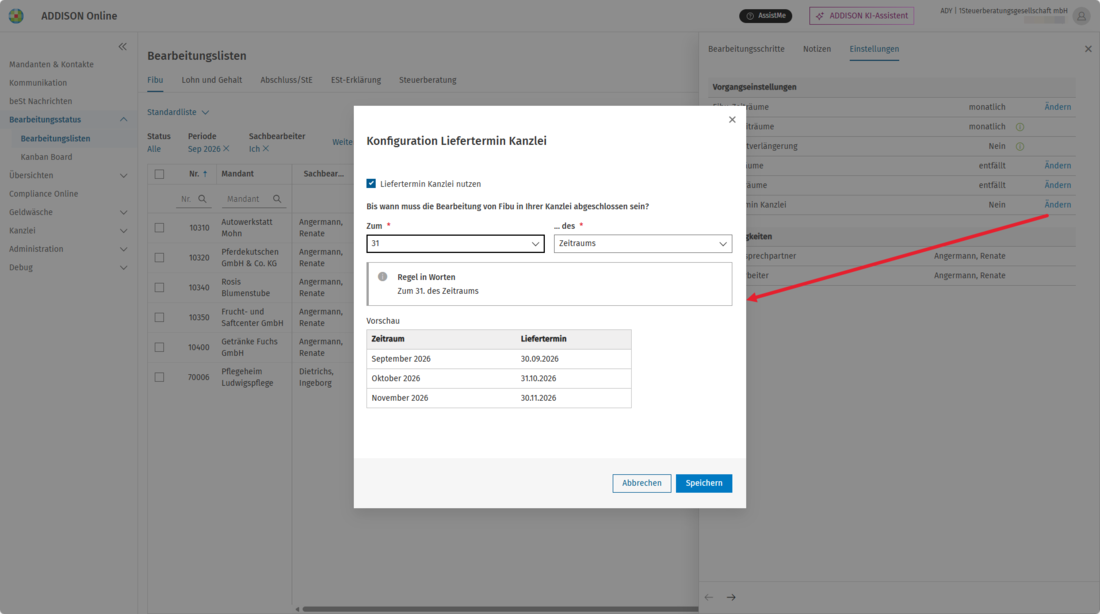Image resolution: width=1100 pixels, height=614 pixels.
Task: Open the des Zeitraums dropdown
Action: 643,243
